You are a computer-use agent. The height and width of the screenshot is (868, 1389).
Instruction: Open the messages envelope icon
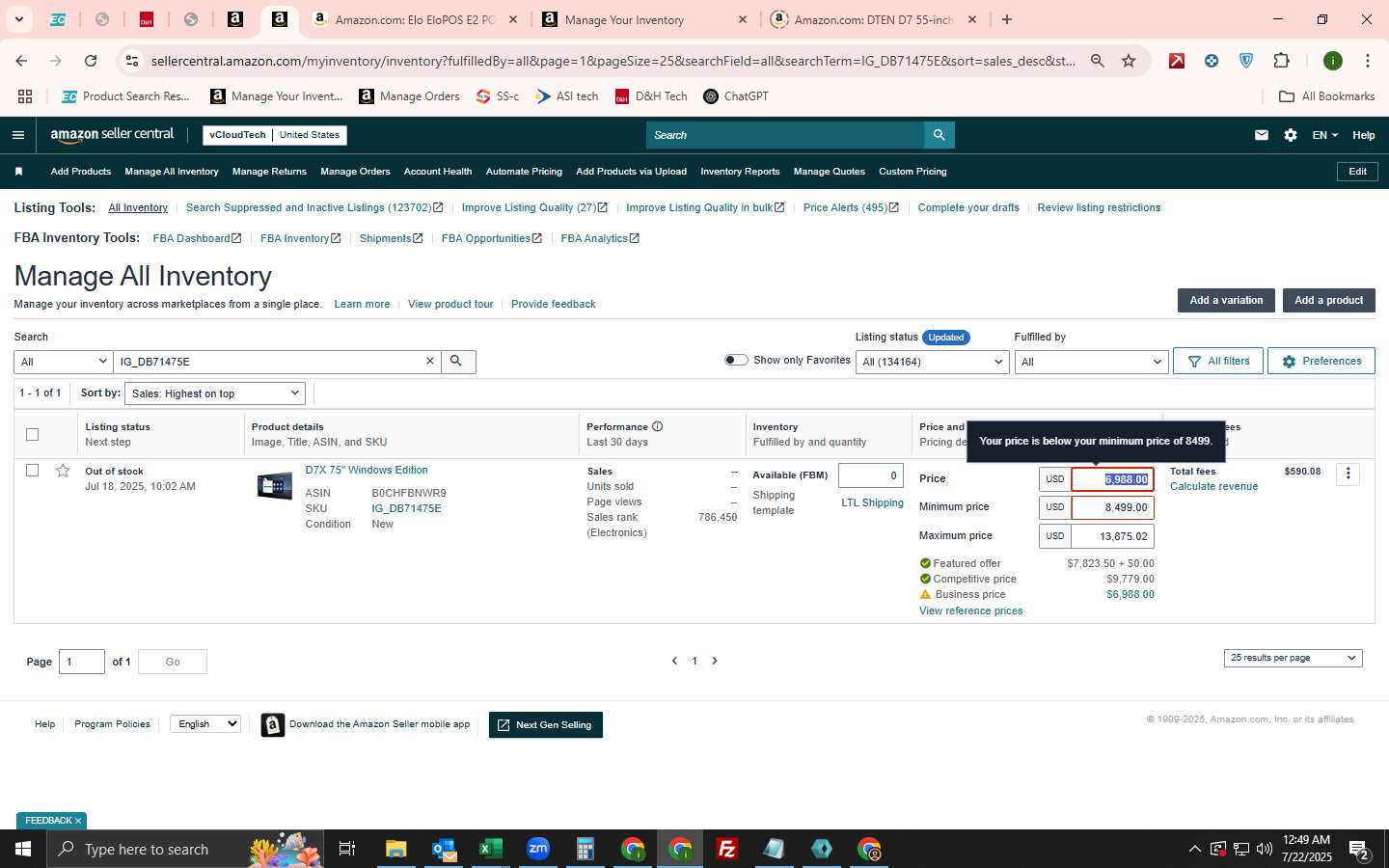click(1261, 135)
